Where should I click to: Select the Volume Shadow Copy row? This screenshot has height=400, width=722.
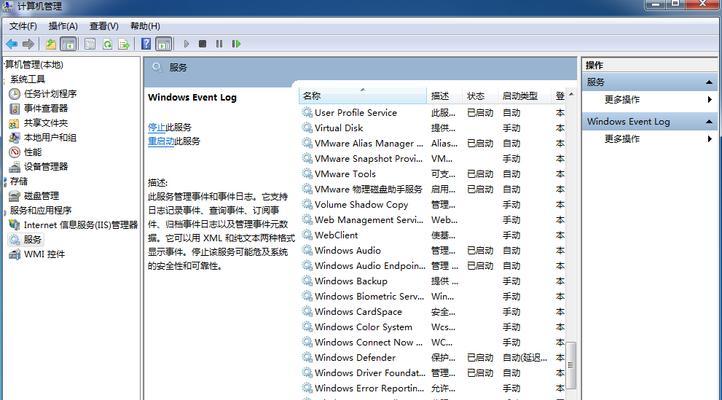tap(433, 204)
